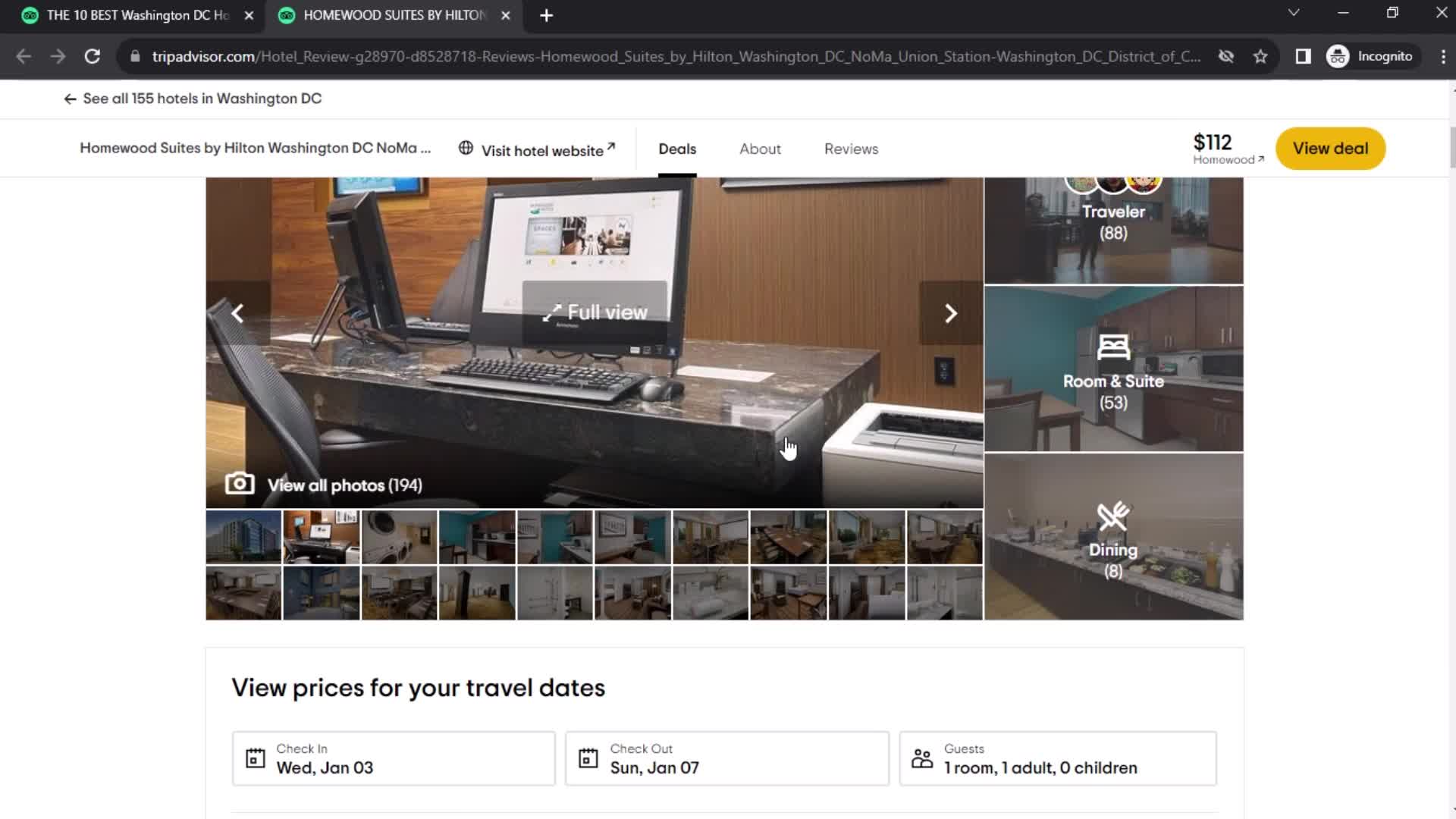Screen dimensions: 1456x819
Task: Click the page vertical scrollbar
Action: (1451, 148)
